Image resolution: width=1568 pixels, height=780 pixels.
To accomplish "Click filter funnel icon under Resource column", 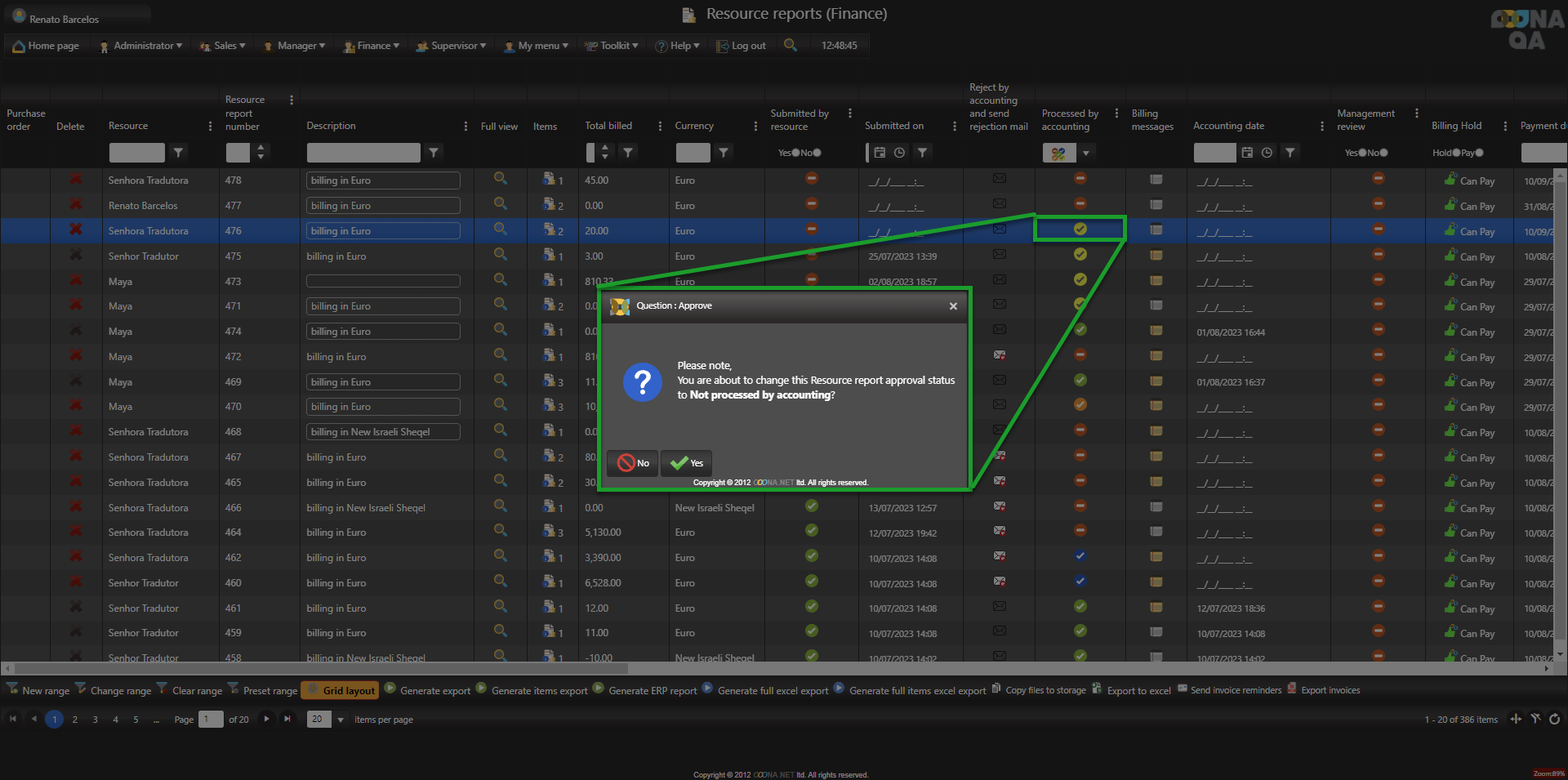I will click(x=178, y=152).
